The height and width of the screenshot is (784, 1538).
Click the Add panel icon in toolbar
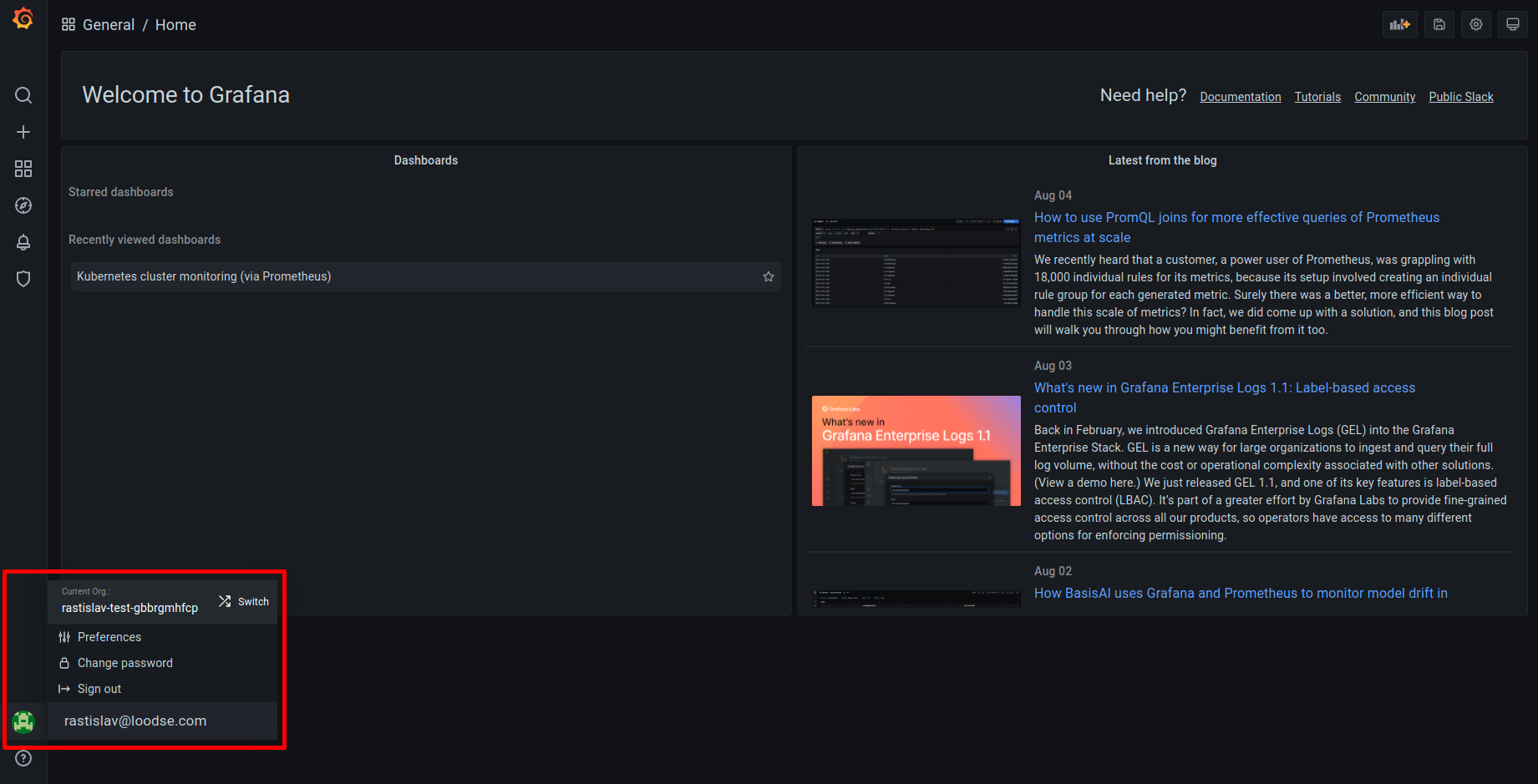point(1399,23)
